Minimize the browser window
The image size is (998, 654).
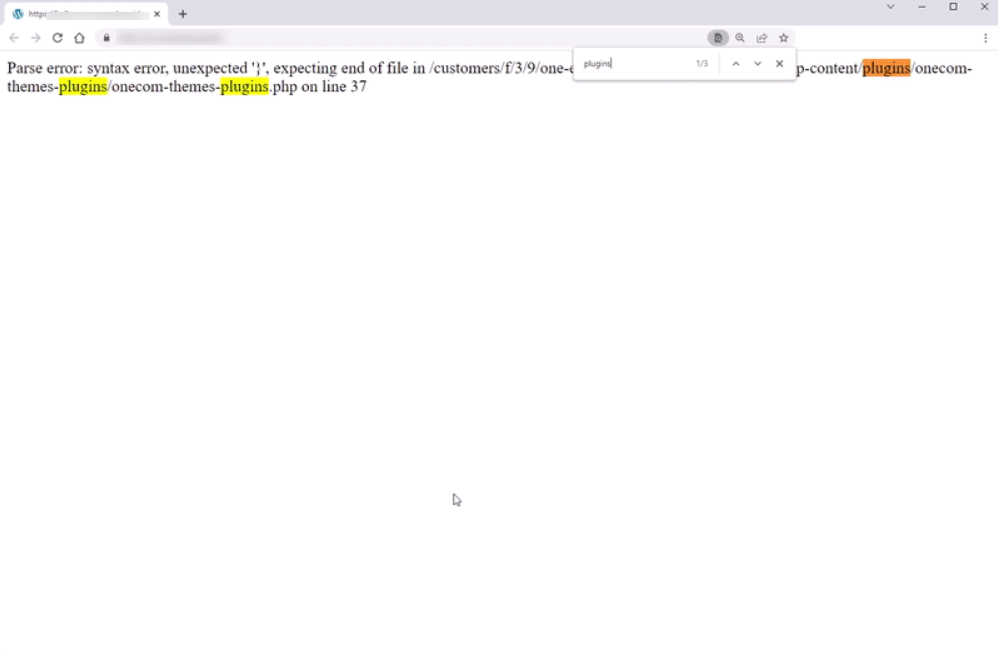[x=922, y=7]
